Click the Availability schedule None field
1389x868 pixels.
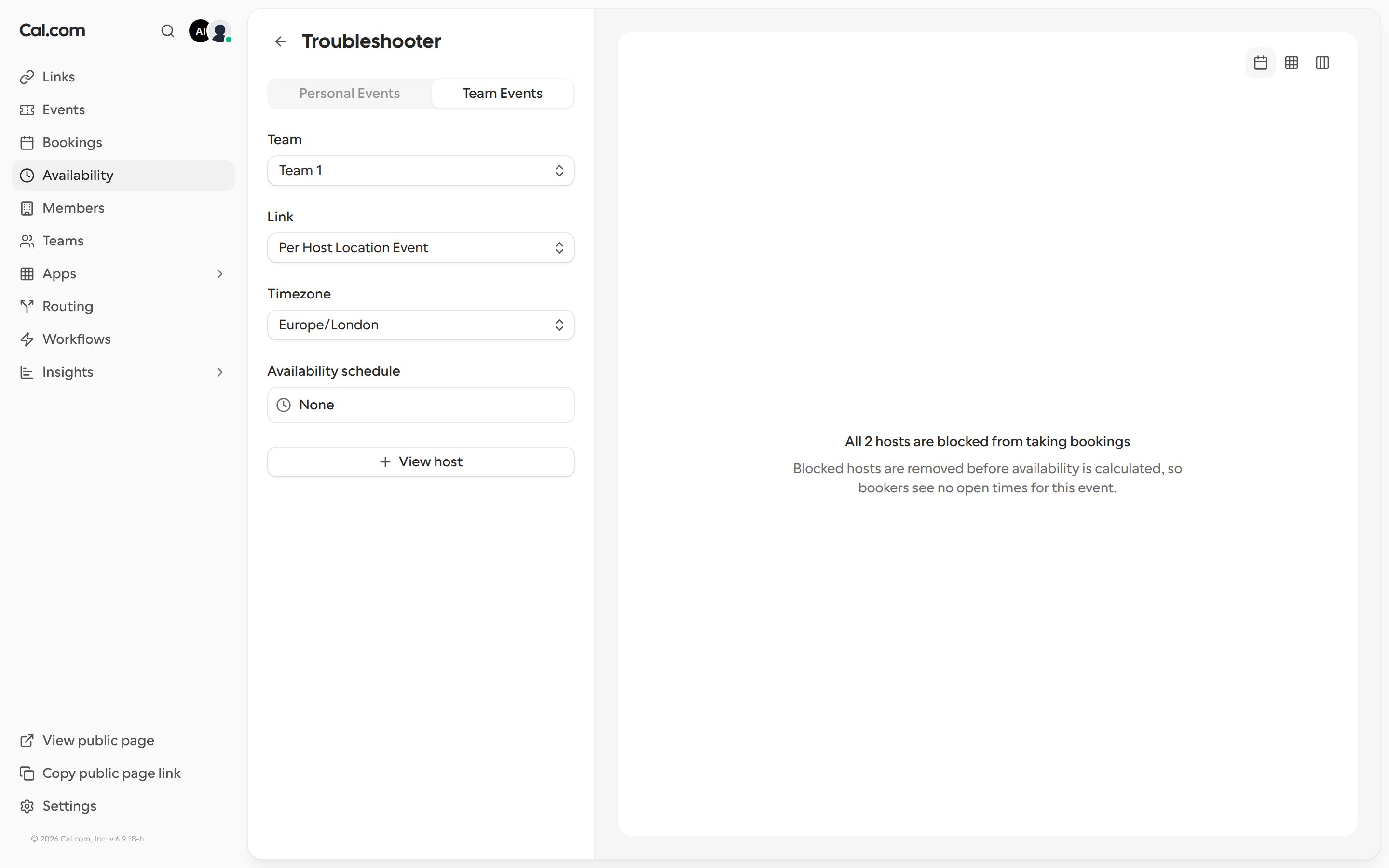[421, 405]
